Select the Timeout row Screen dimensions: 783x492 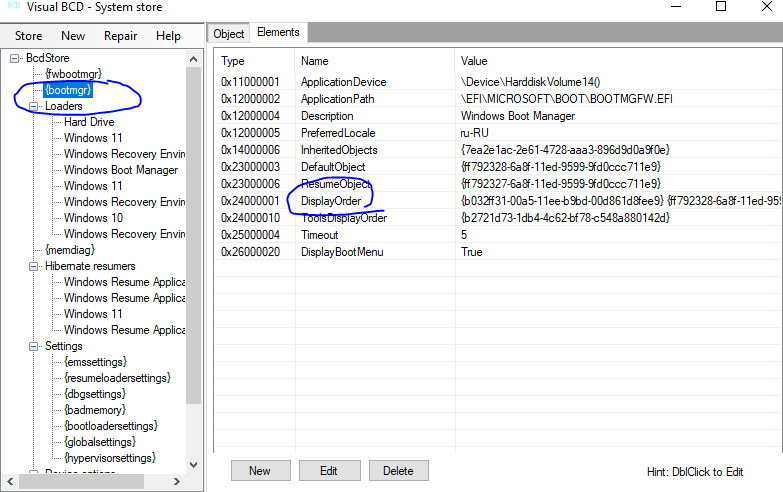498,235
